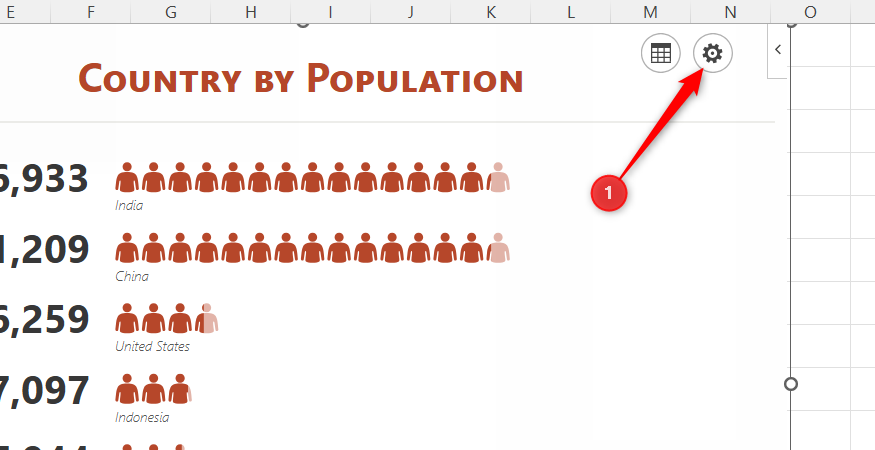
Task: Select column header H
Action: pyautogui.click(x=251, y=12)
